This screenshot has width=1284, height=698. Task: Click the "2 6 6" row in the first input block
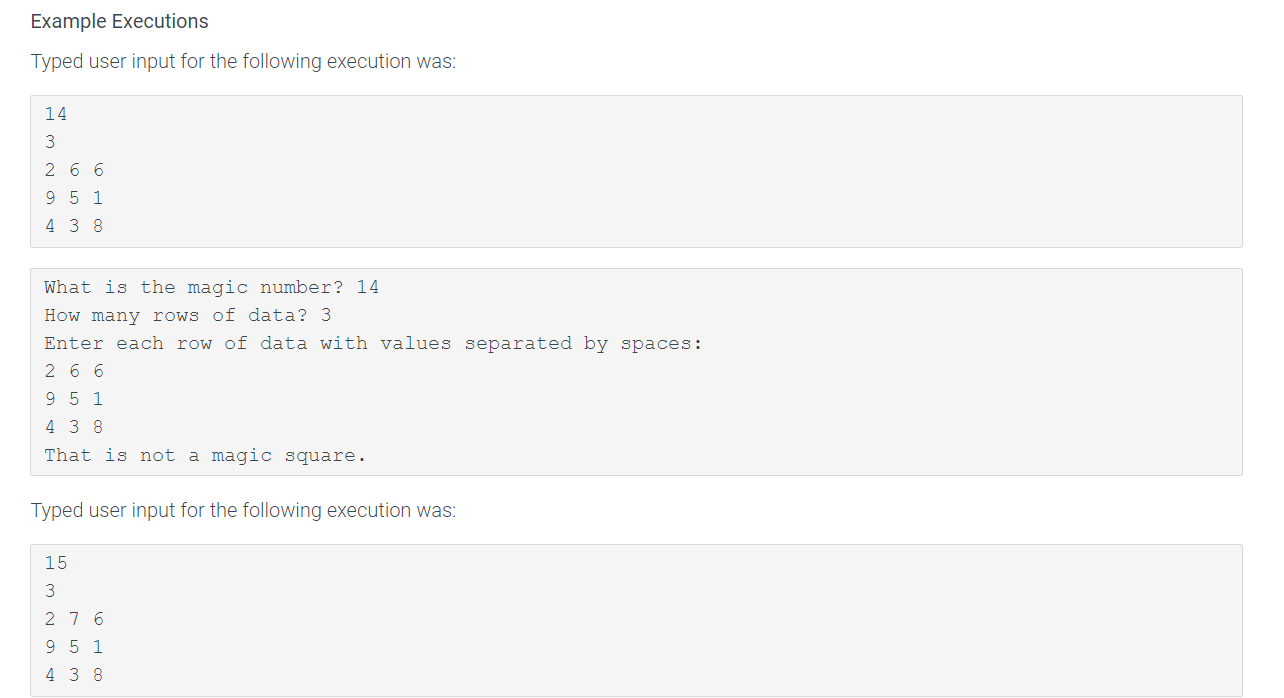[74, 170]
